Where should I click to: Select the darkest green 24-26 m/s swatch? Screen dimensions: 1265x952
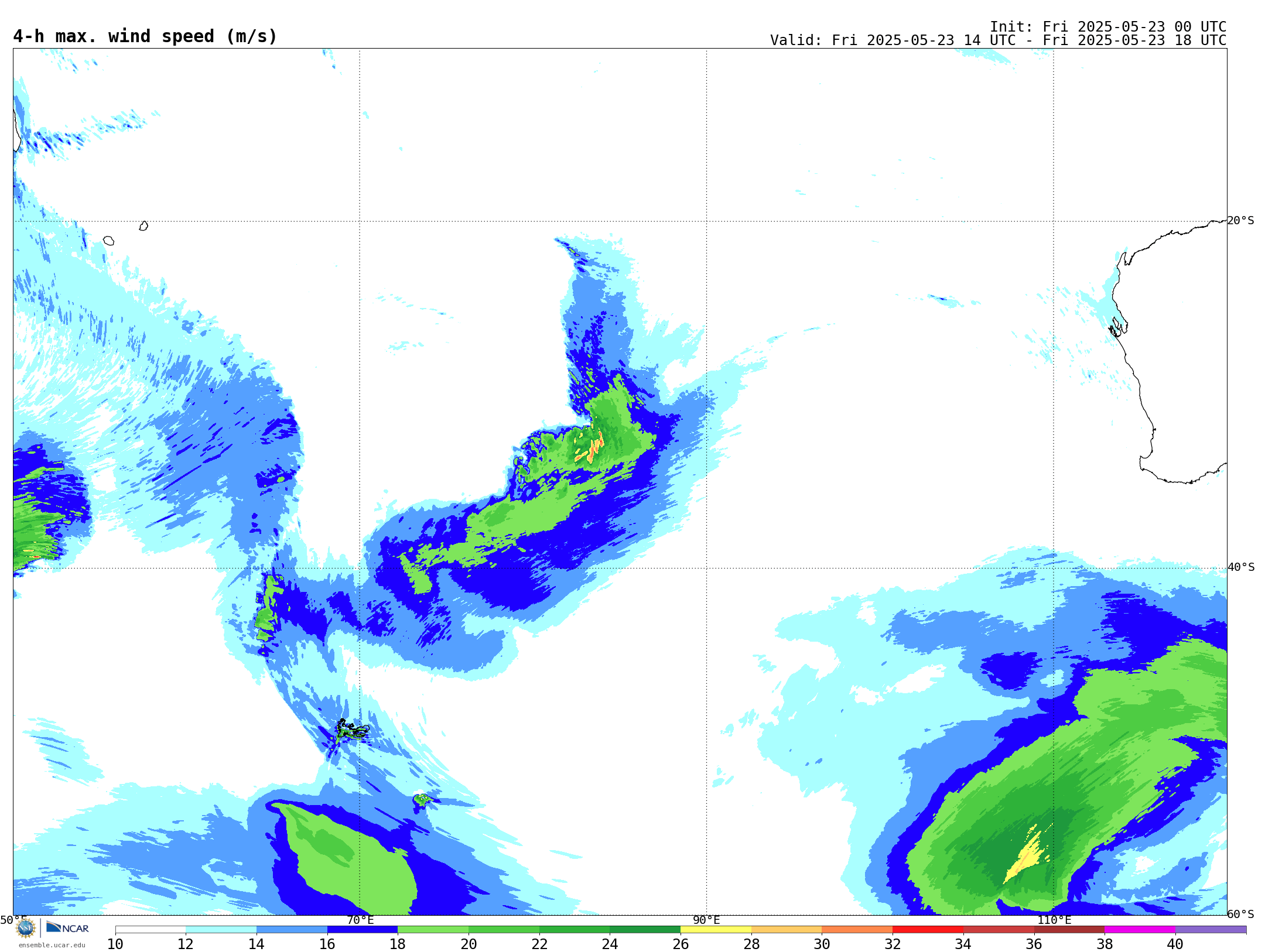(645, 930)
